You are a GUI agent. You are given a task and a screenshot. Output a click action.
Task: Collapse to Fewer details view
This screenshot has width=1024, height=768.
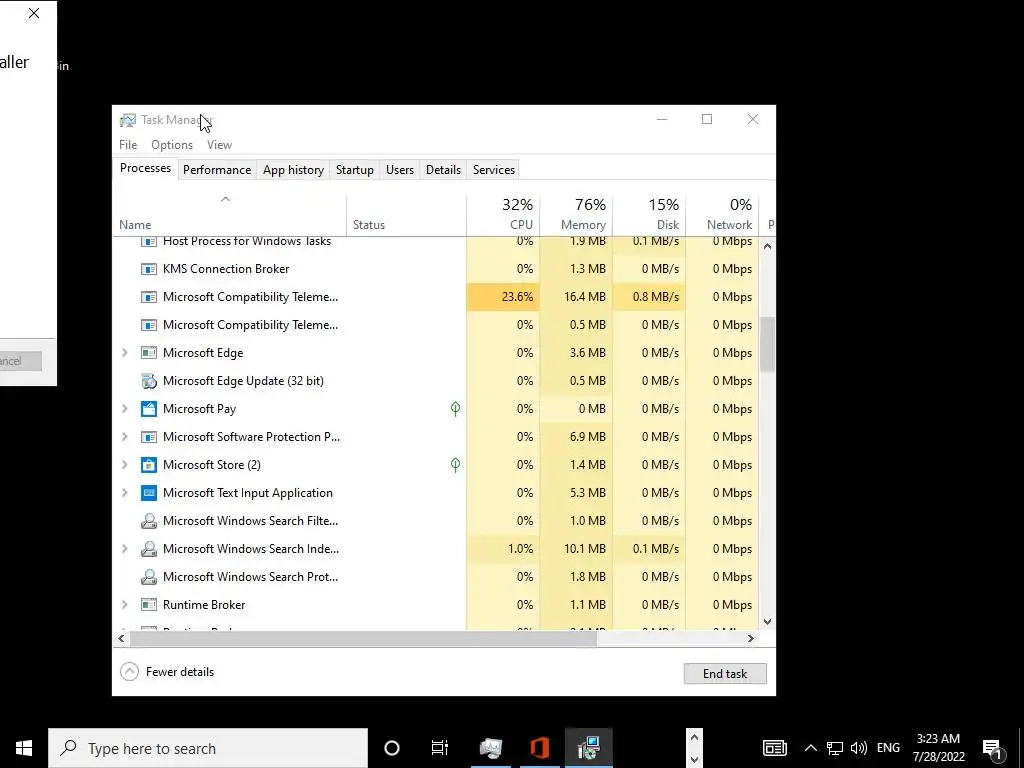click(167, 672)
